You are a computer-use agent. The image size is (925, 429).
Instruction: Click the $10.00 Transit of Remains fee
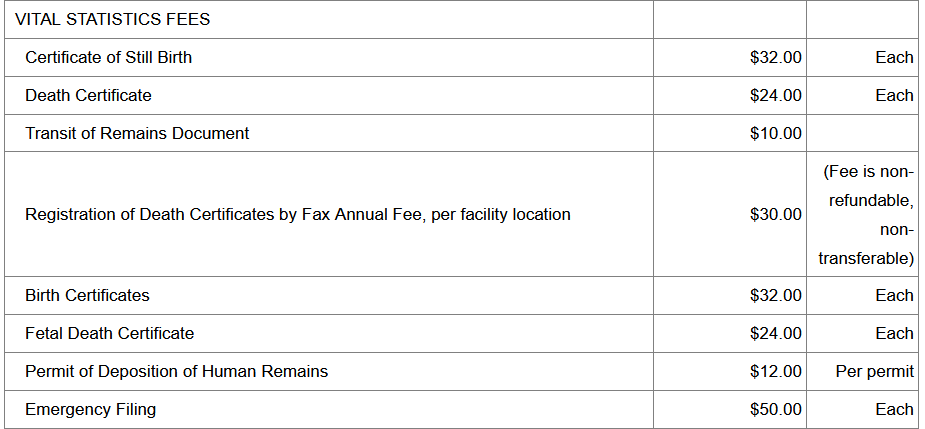pyautogui.click(x=775, y=133)
